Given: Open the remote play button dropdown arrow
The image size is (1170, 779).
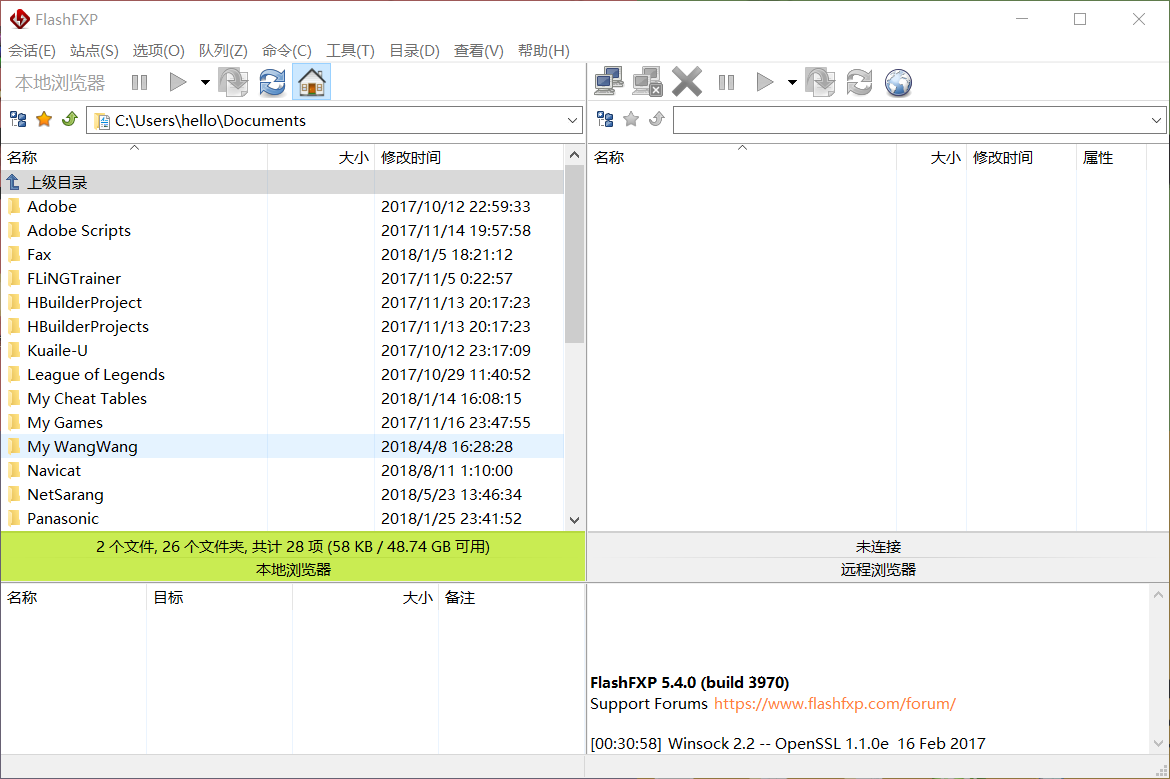Looking at the screenshot, I should tap(792, 82).
